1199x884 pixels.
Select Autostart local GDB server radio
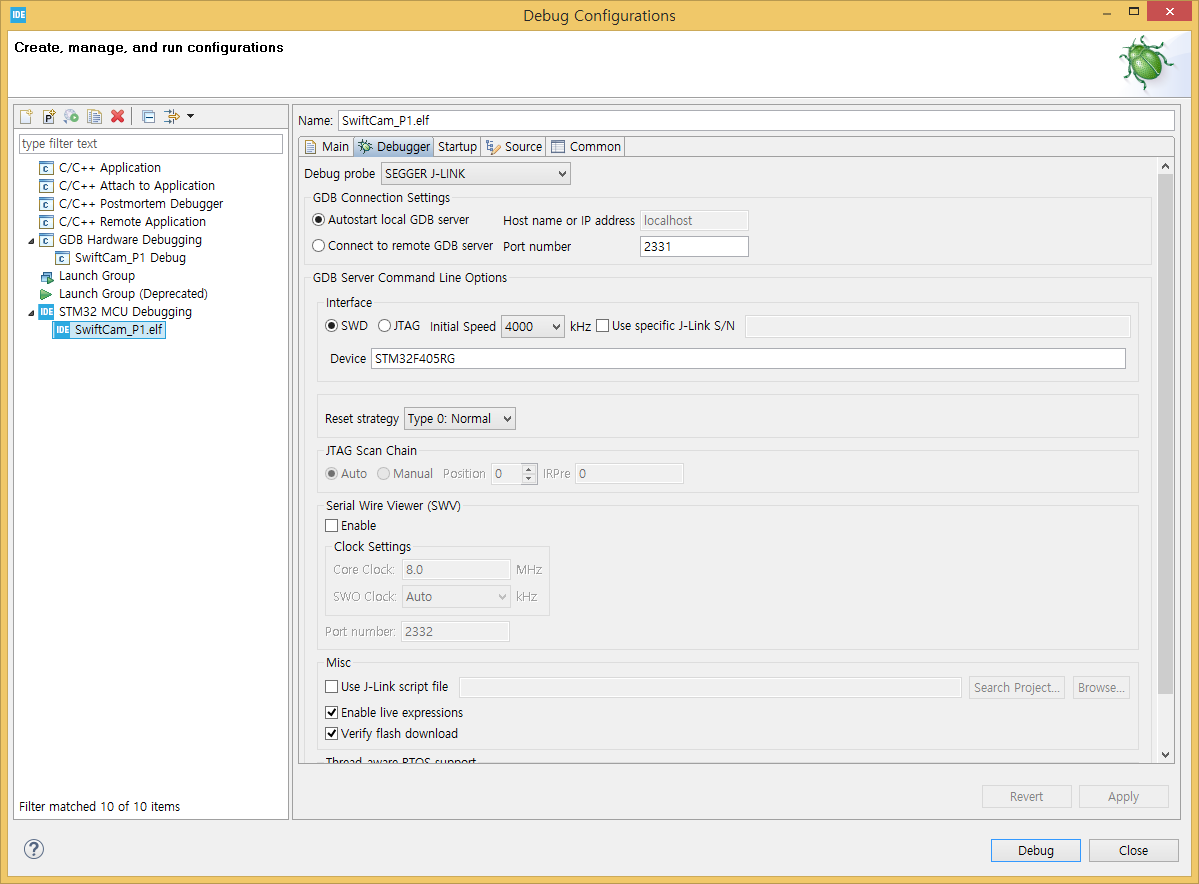point(319,219)
